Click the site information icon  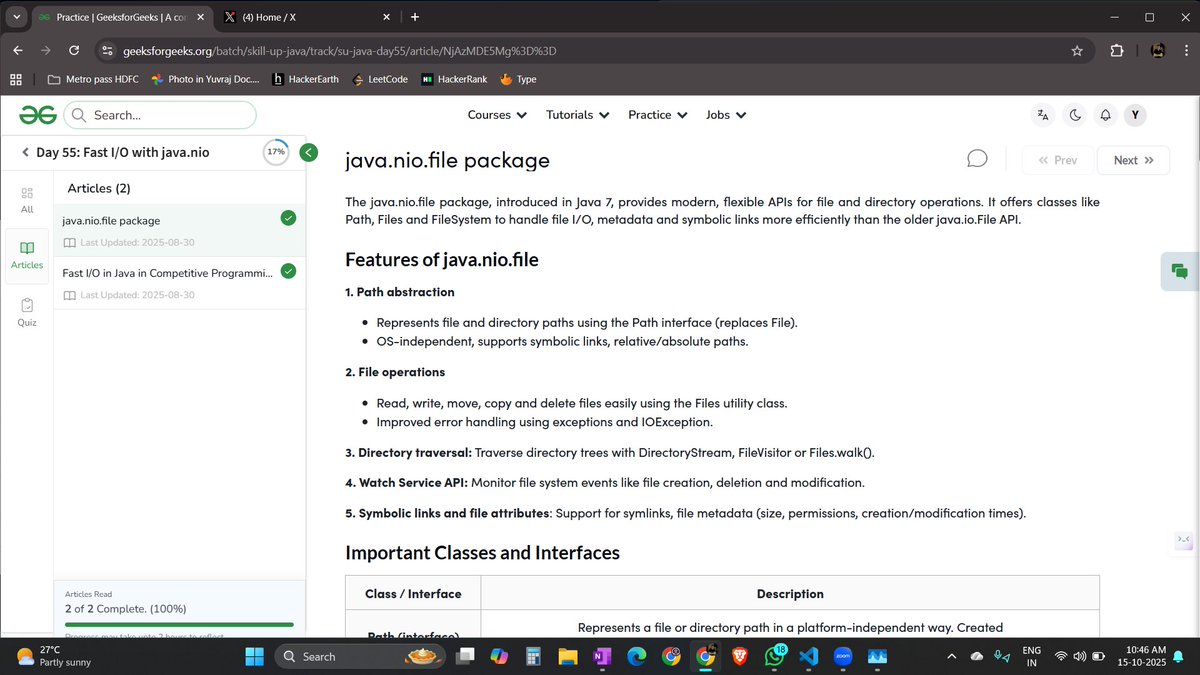[x=108, y=50]
